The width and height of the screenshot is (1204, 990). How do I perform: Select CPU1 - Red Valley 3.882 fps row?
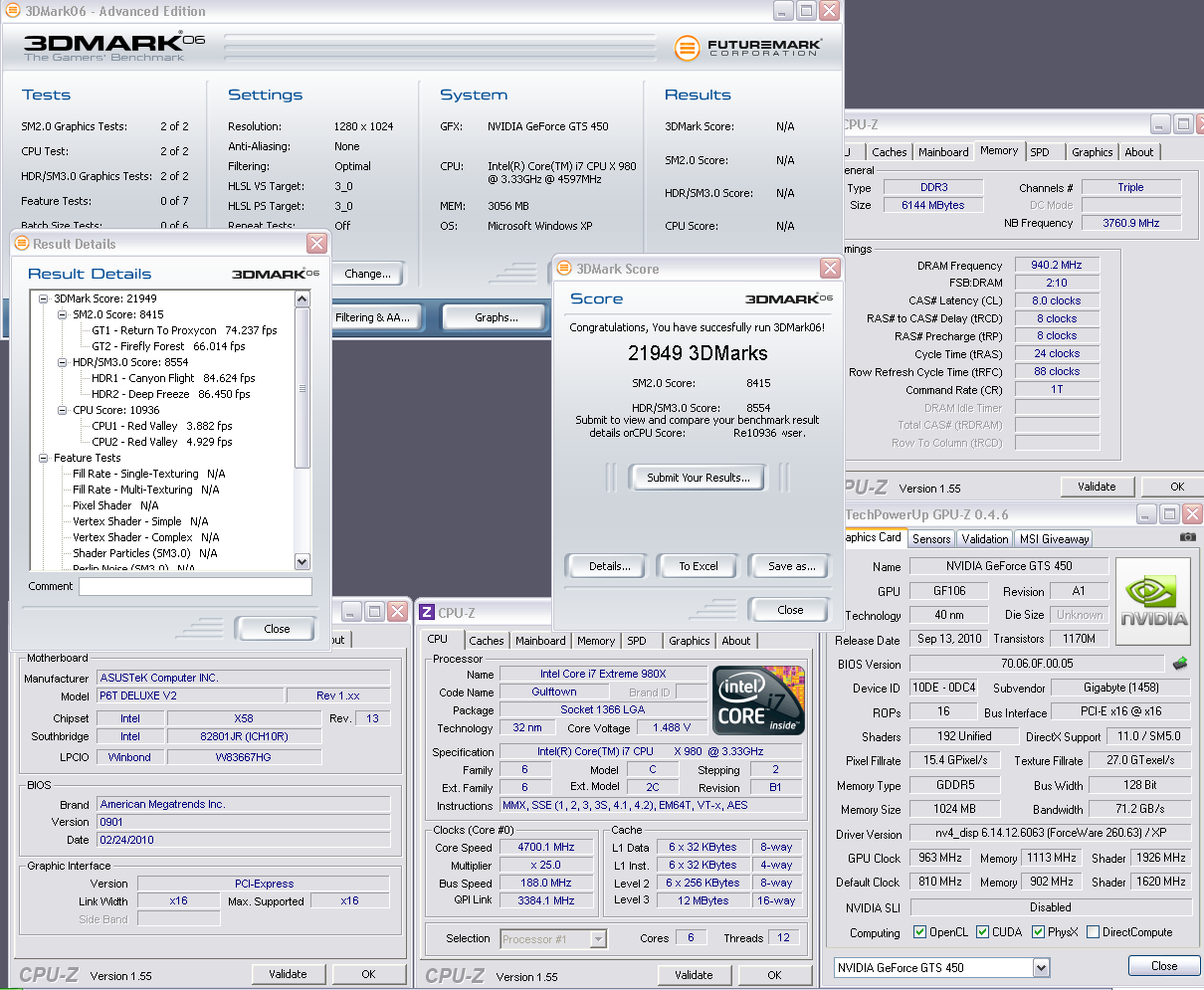(162, 426)
